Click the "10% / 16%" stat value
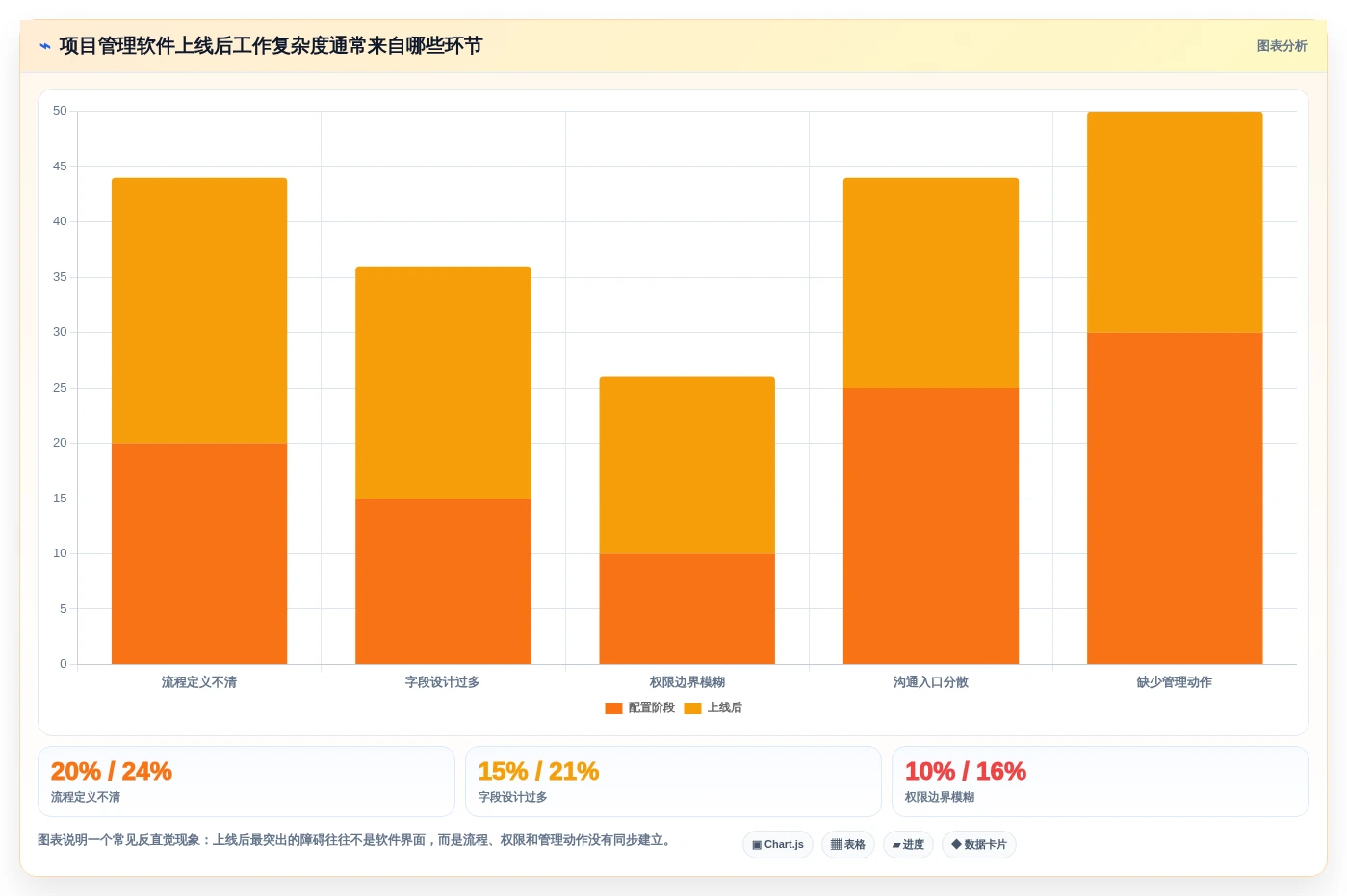This screenshot has height=896, width=1347. pyautogui.click(x=966, y=772)
